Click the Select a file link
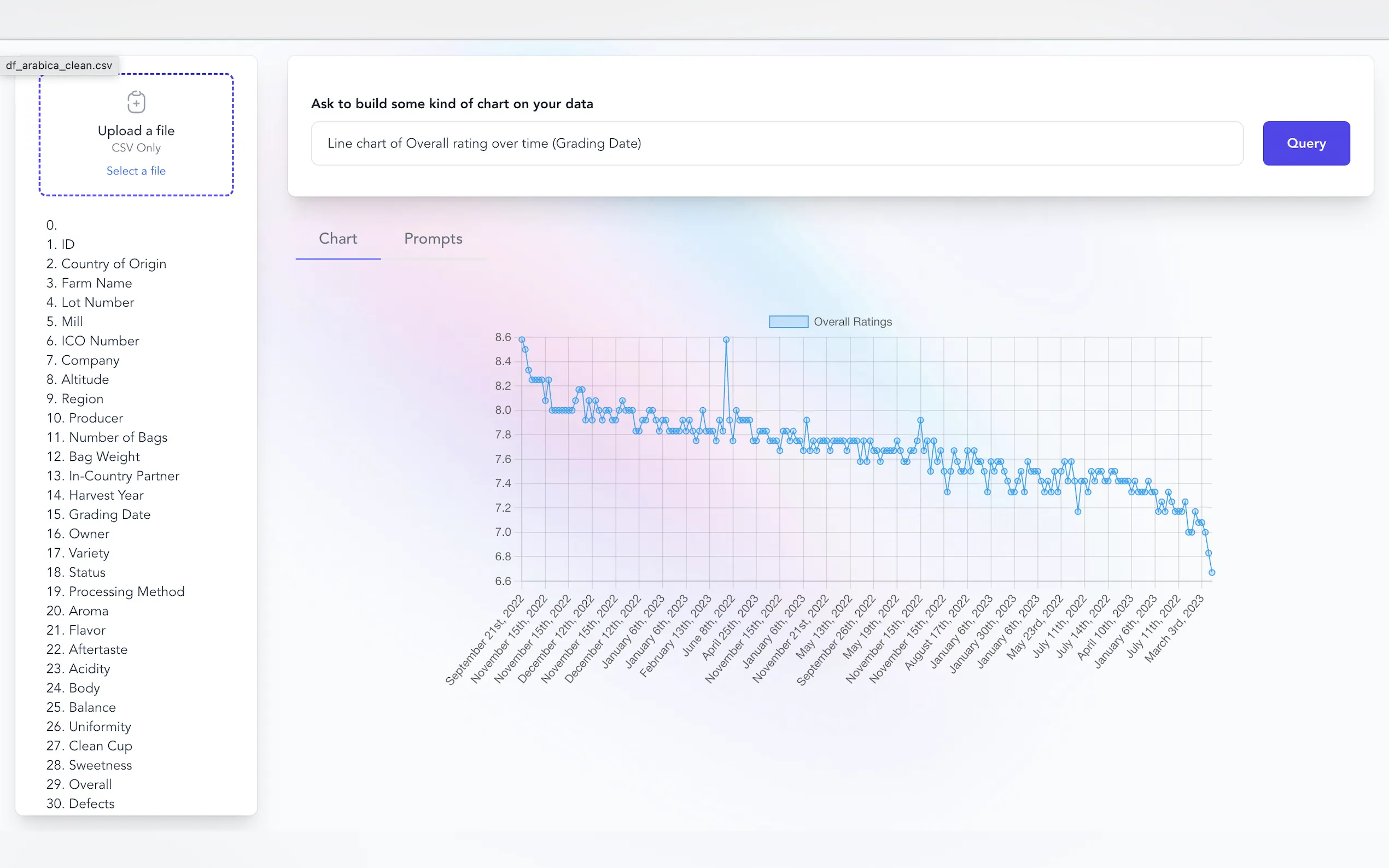Viewport: 1389px width, 868px height. click(136, 171)
